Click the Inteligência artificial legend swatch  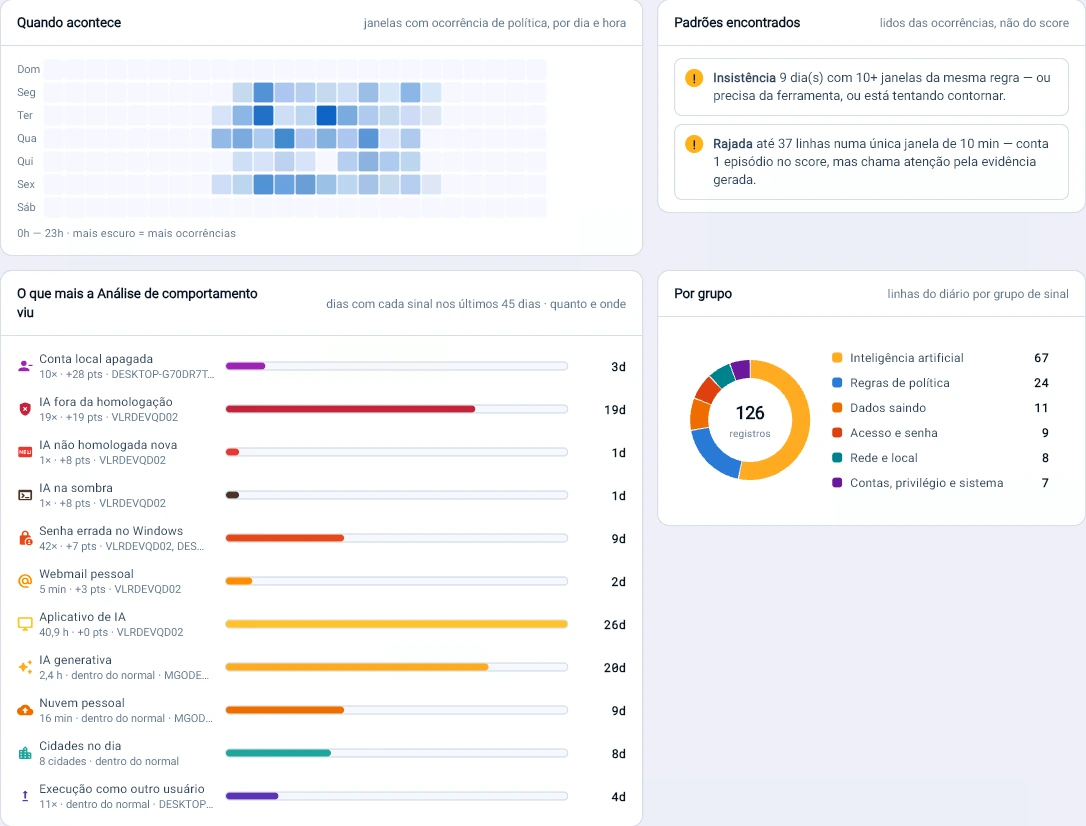pos(837,358)
